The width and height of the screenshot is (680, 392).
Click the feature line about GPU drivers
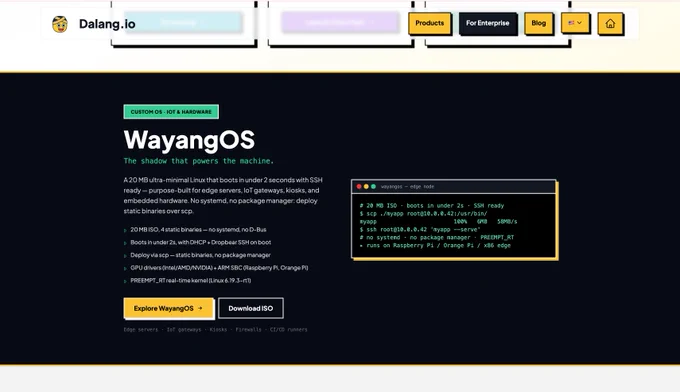(x=219, y=268)
